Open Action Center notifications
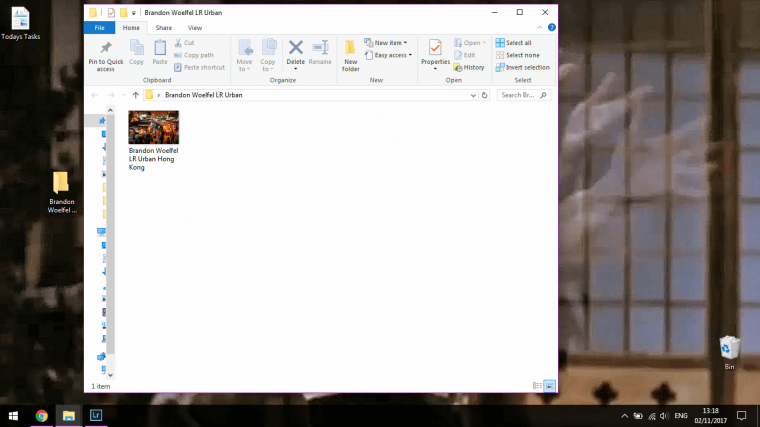This screenshot has height=427, width=760. tap(742, 416)
